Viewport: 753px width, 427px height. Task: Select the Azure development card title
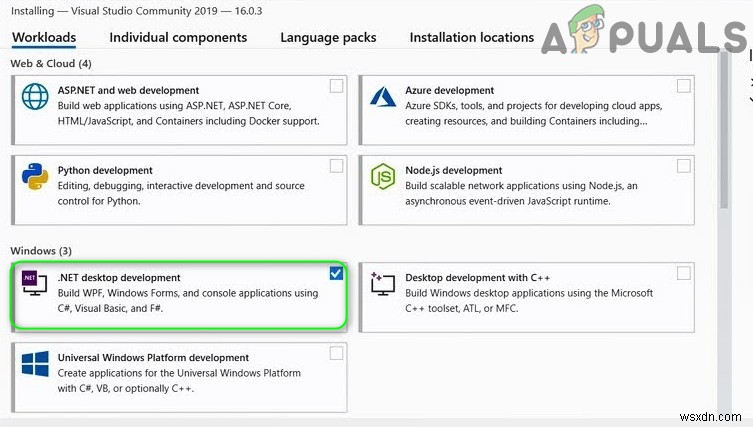pyautogui.click(x=449, y=90)
